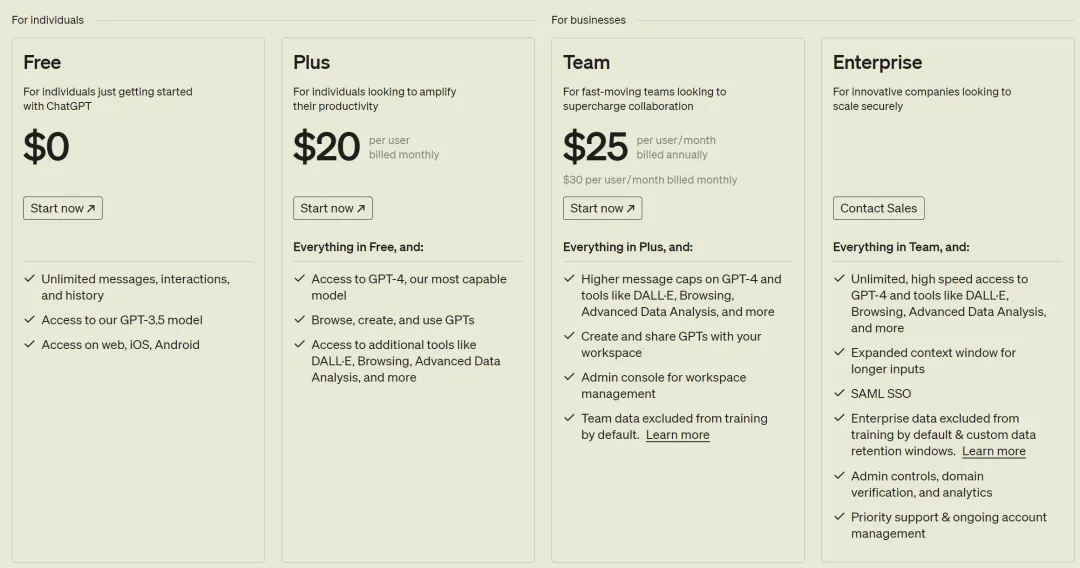1080x568 pixels.
Task: Click arrow icon in Plus Start now button
Action: coord(361,208)
